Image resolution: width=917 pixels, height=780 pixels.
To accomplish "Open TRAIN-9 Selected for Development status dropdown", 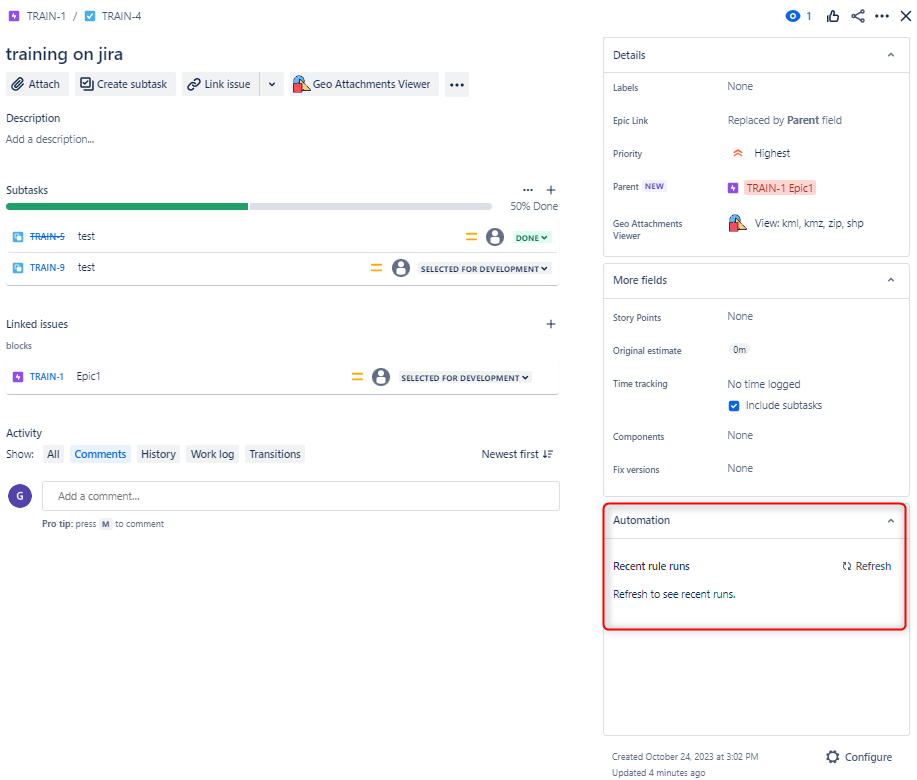I will coord(484,269).
